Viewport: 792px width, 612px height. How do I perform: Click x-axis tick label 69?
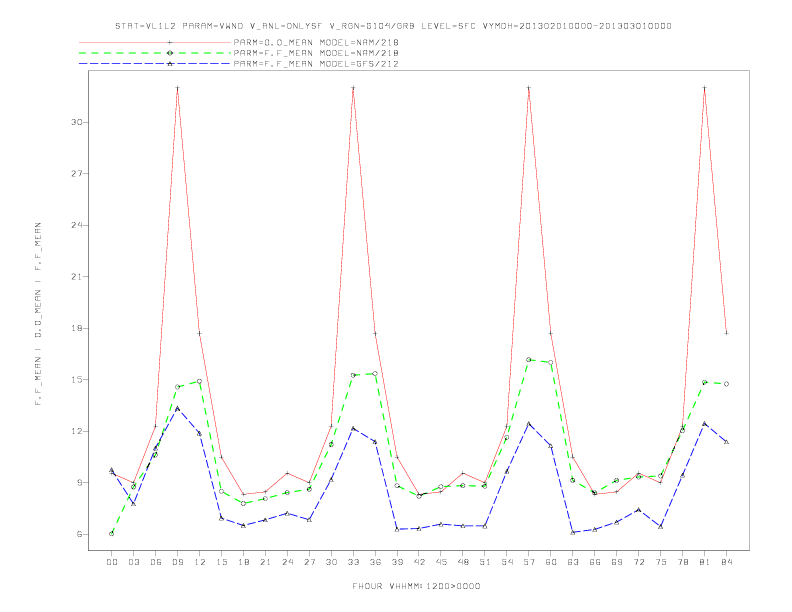617,562
